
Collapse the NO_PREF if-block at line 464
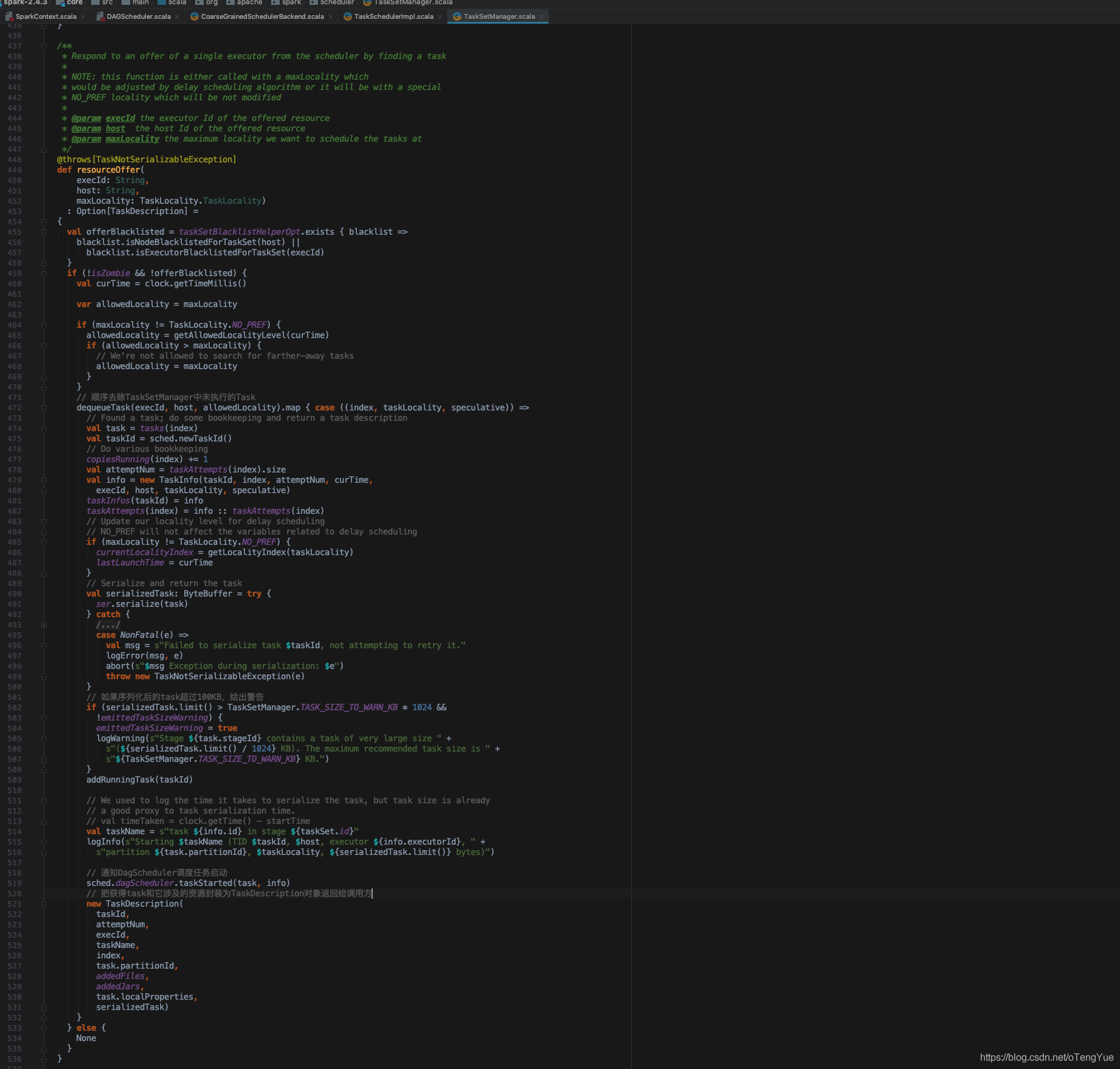click(44, 325)
